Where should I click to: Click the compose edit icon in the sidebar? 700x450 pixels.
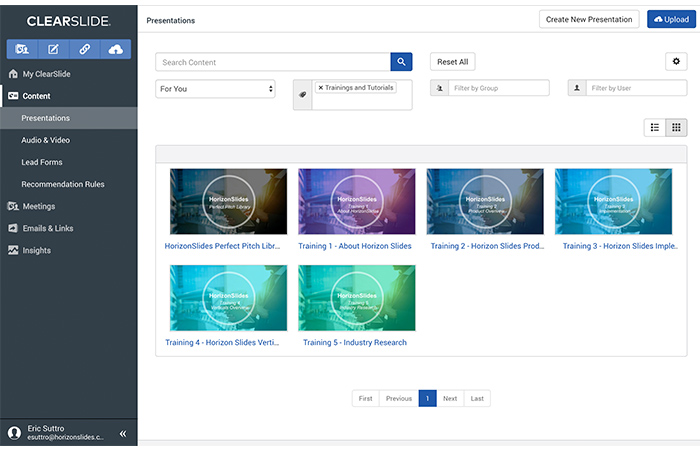pos(54,49)
